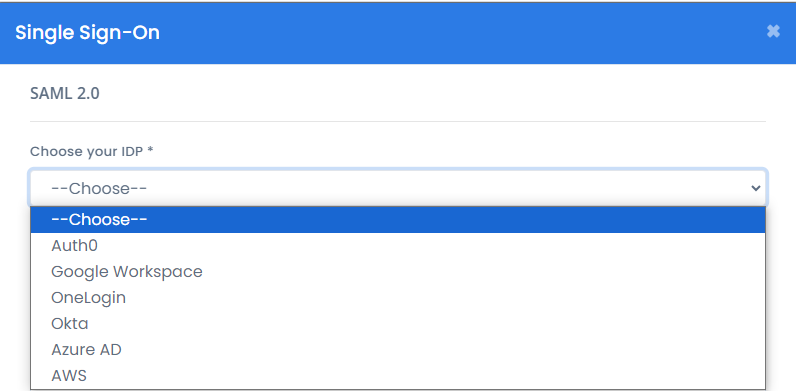Pick Microsoft's Azure identity provider option

click(x=398, y=349)
